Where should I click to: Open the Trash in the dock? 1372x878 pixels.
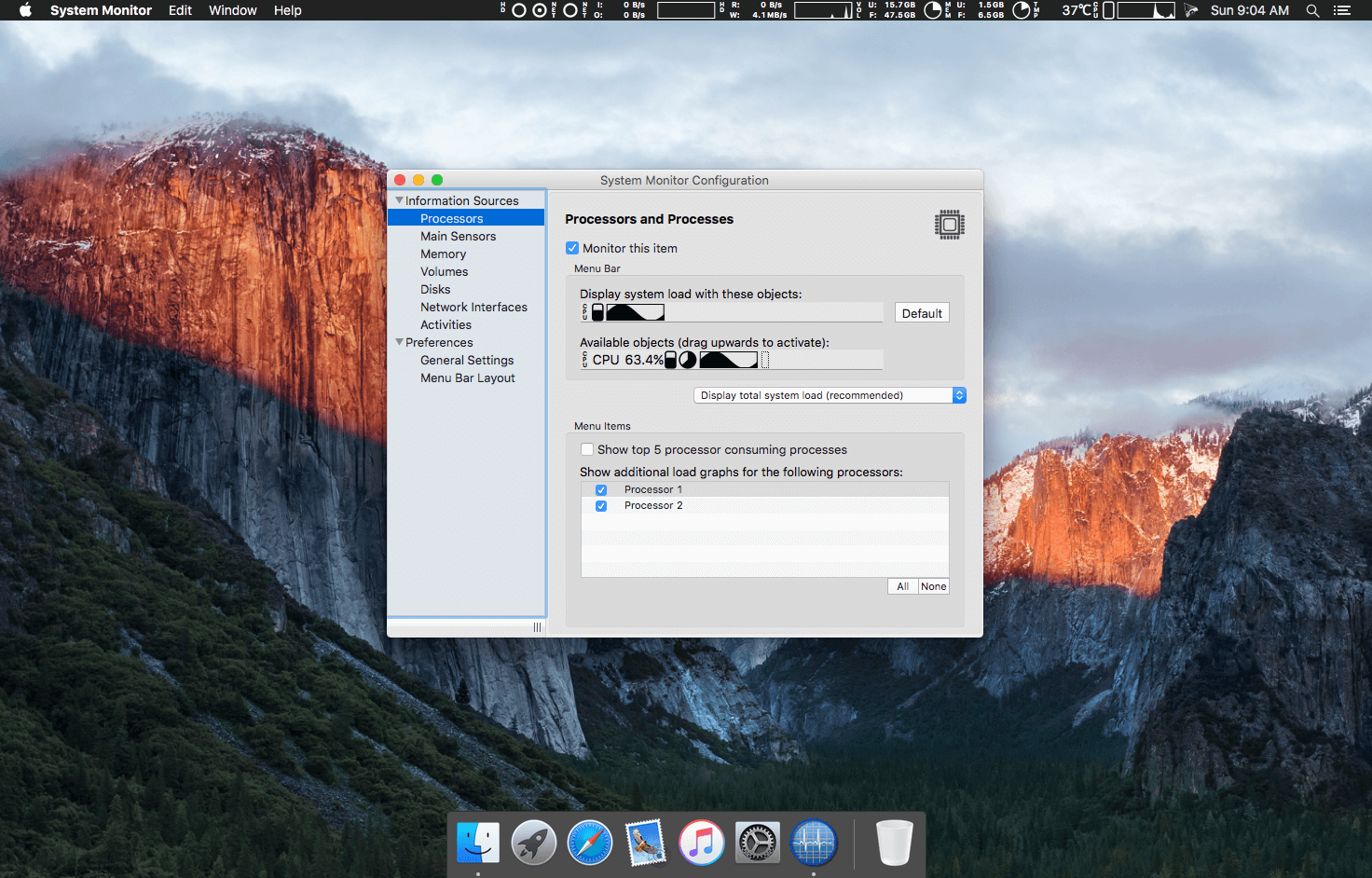click(894, 844)
